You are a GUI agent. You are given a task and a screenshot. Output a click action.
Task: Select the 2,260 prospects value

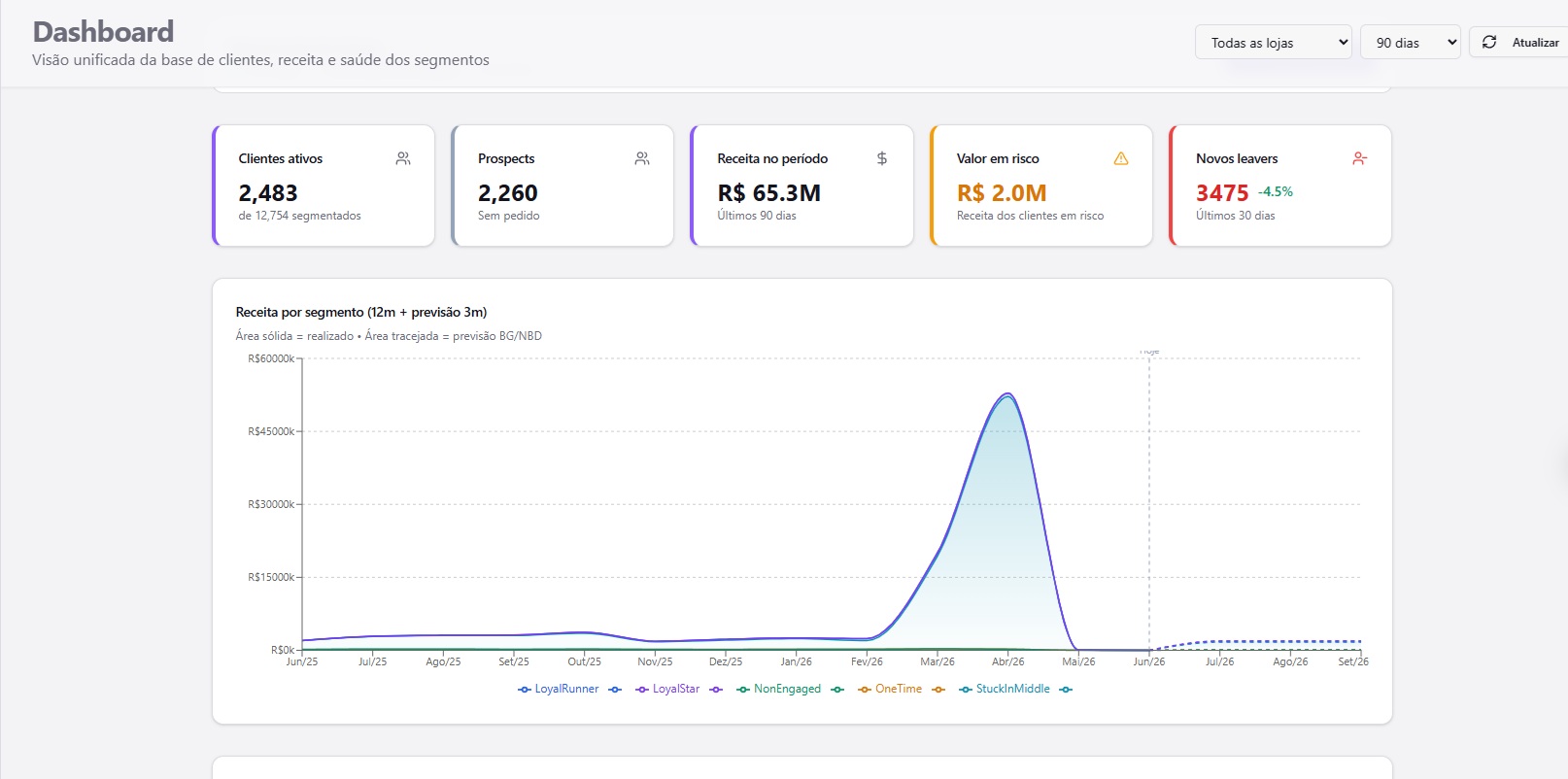tap(507, 193)
